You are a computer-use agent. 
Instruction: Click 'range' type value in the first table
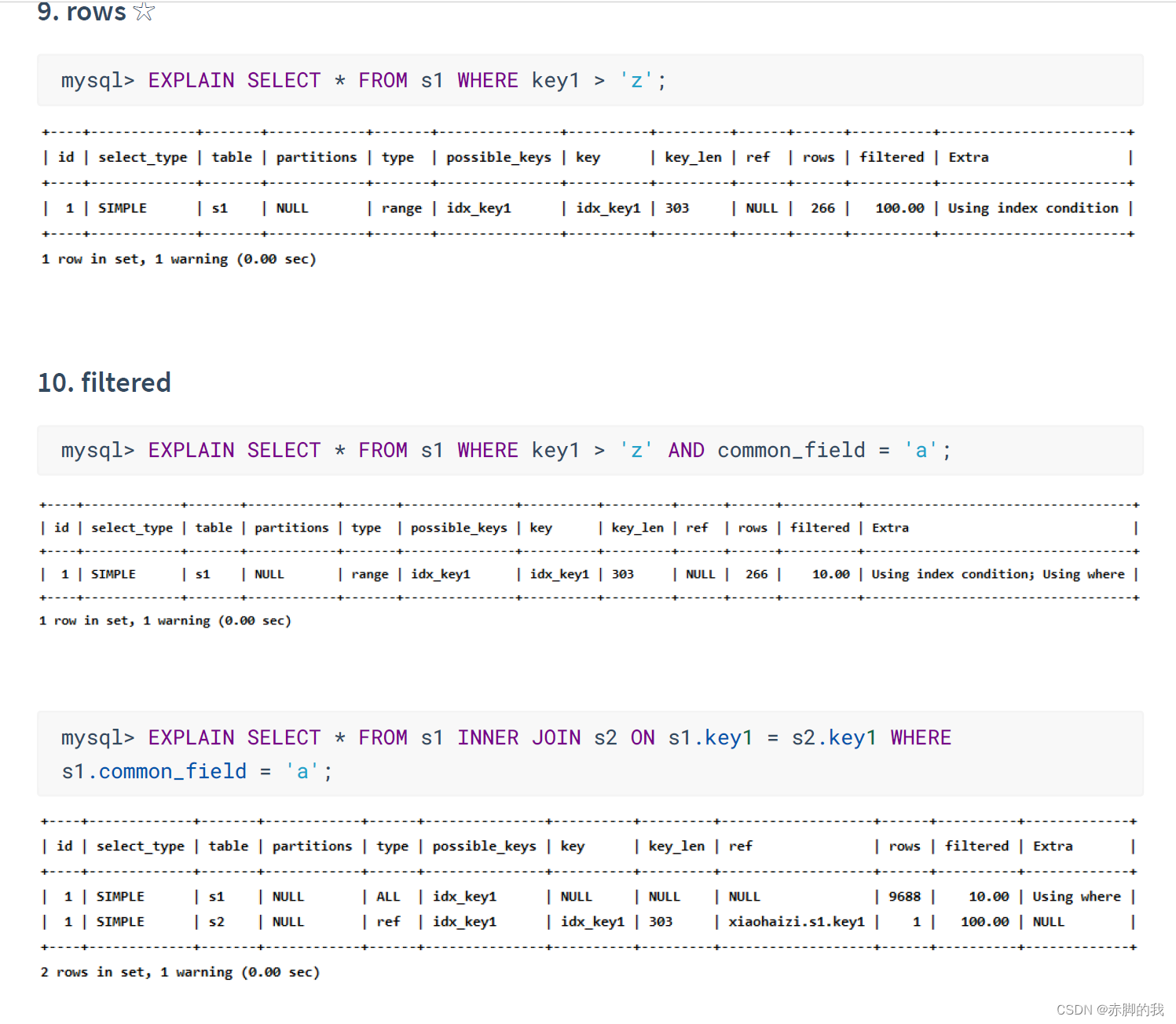pos(401,208)
